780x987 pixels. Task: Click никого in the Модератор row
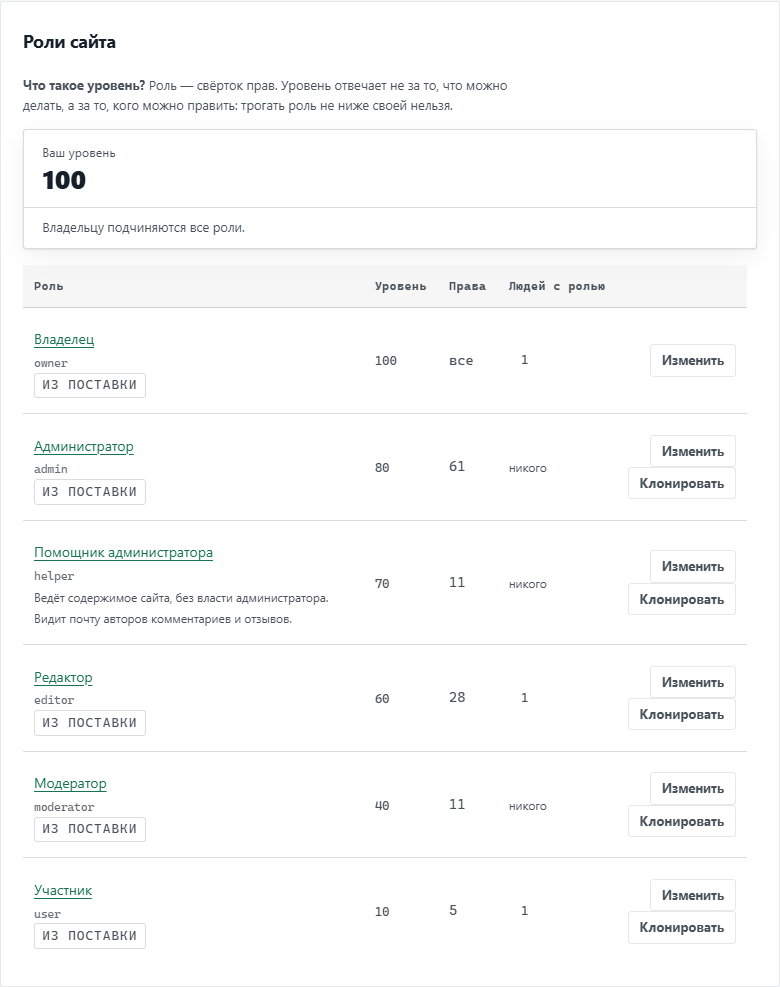528,806
